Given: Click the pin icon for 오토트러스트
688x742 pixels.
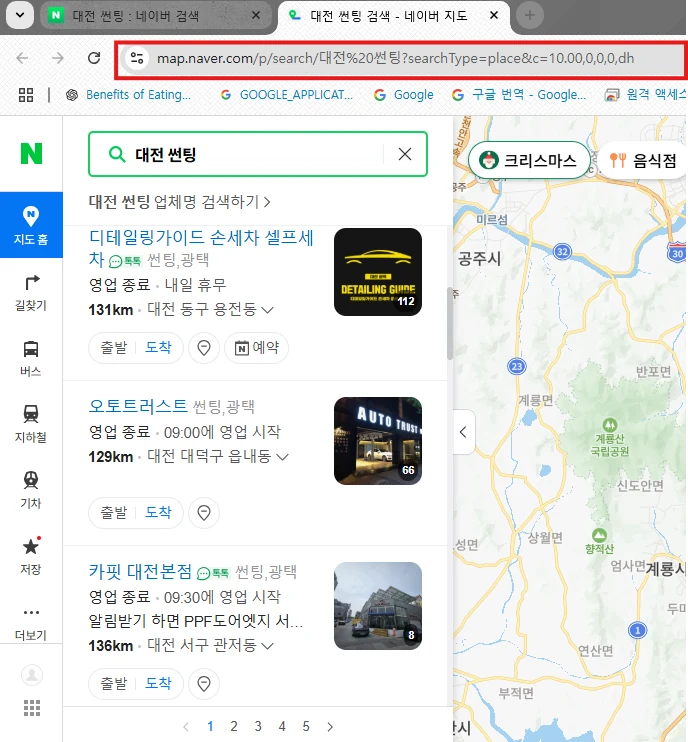Looking at the screenshot, I should pyautogui.click(x=204, y=512).
